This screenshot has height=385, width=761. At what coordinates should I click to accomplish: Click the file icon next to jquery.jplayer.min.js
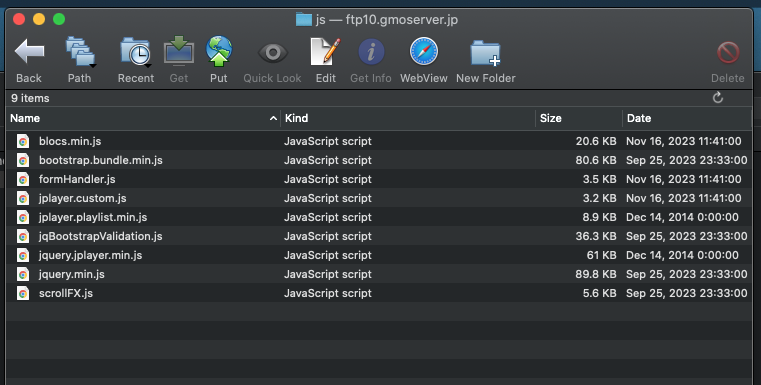(22, 255)
